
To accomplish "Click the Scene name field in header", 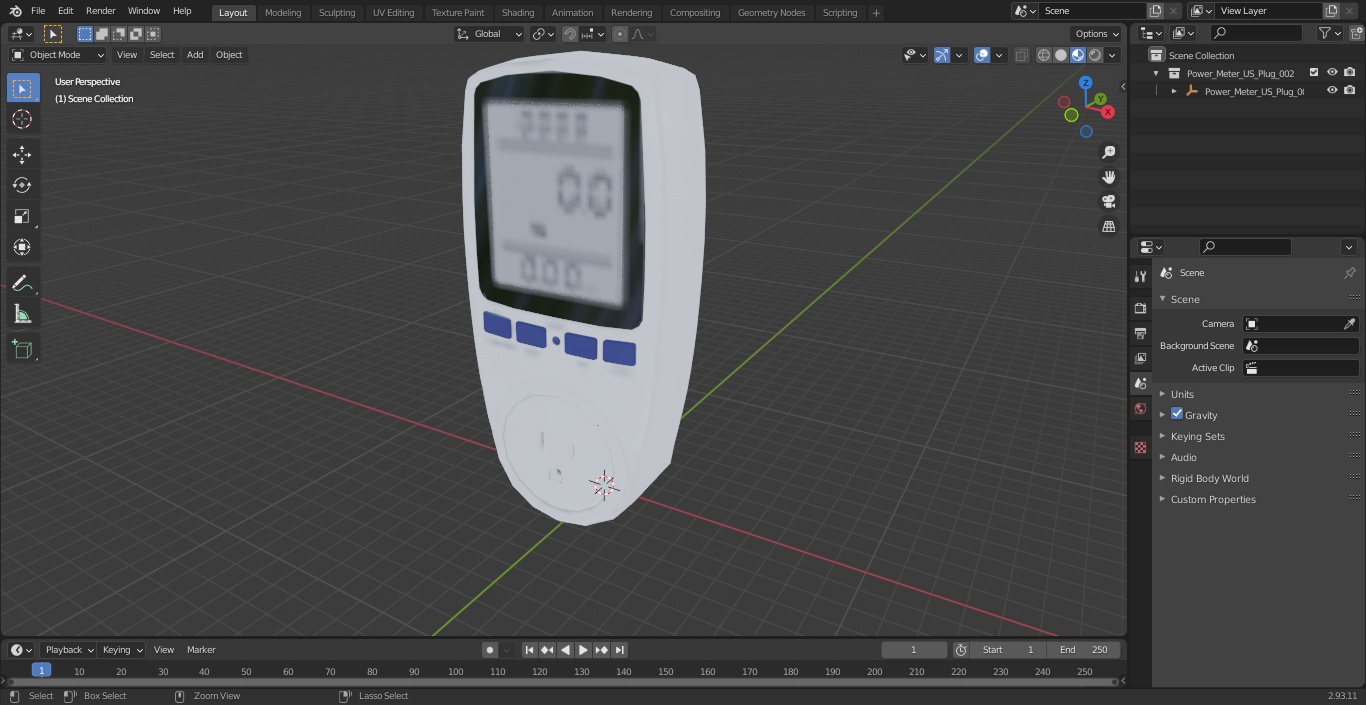I will tap(1093, 11).
